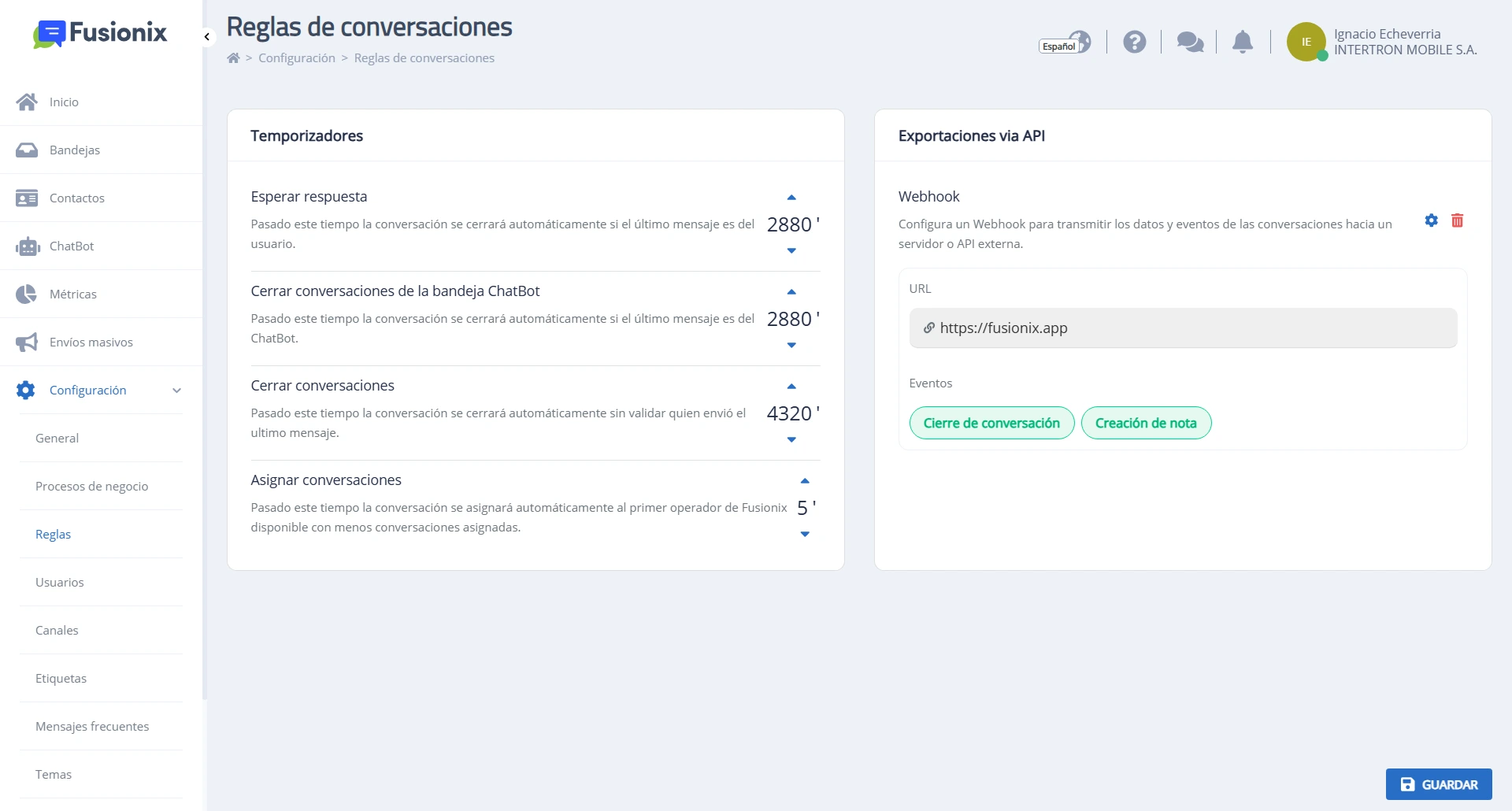Decrease Esperar respuesta timer

click(791, 250)
